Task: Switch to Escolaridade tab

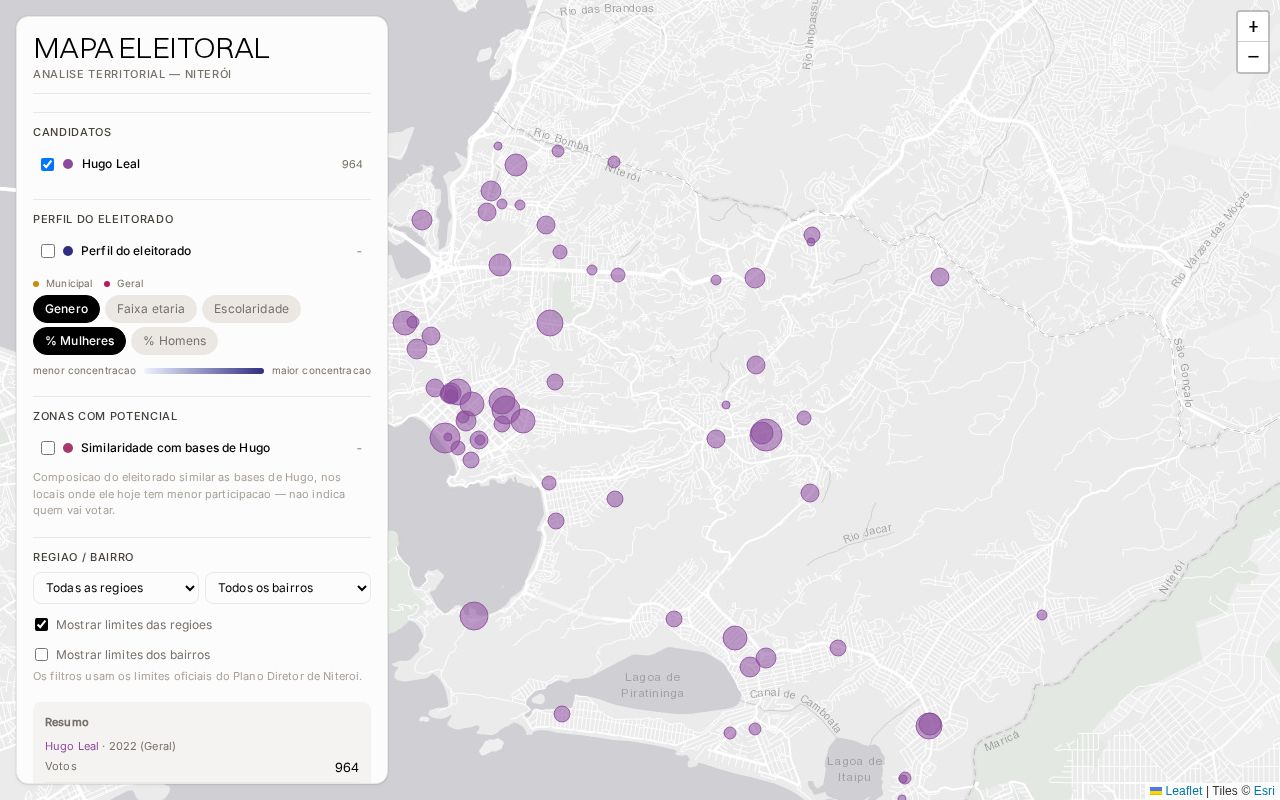Action: [x=251, y=309]
